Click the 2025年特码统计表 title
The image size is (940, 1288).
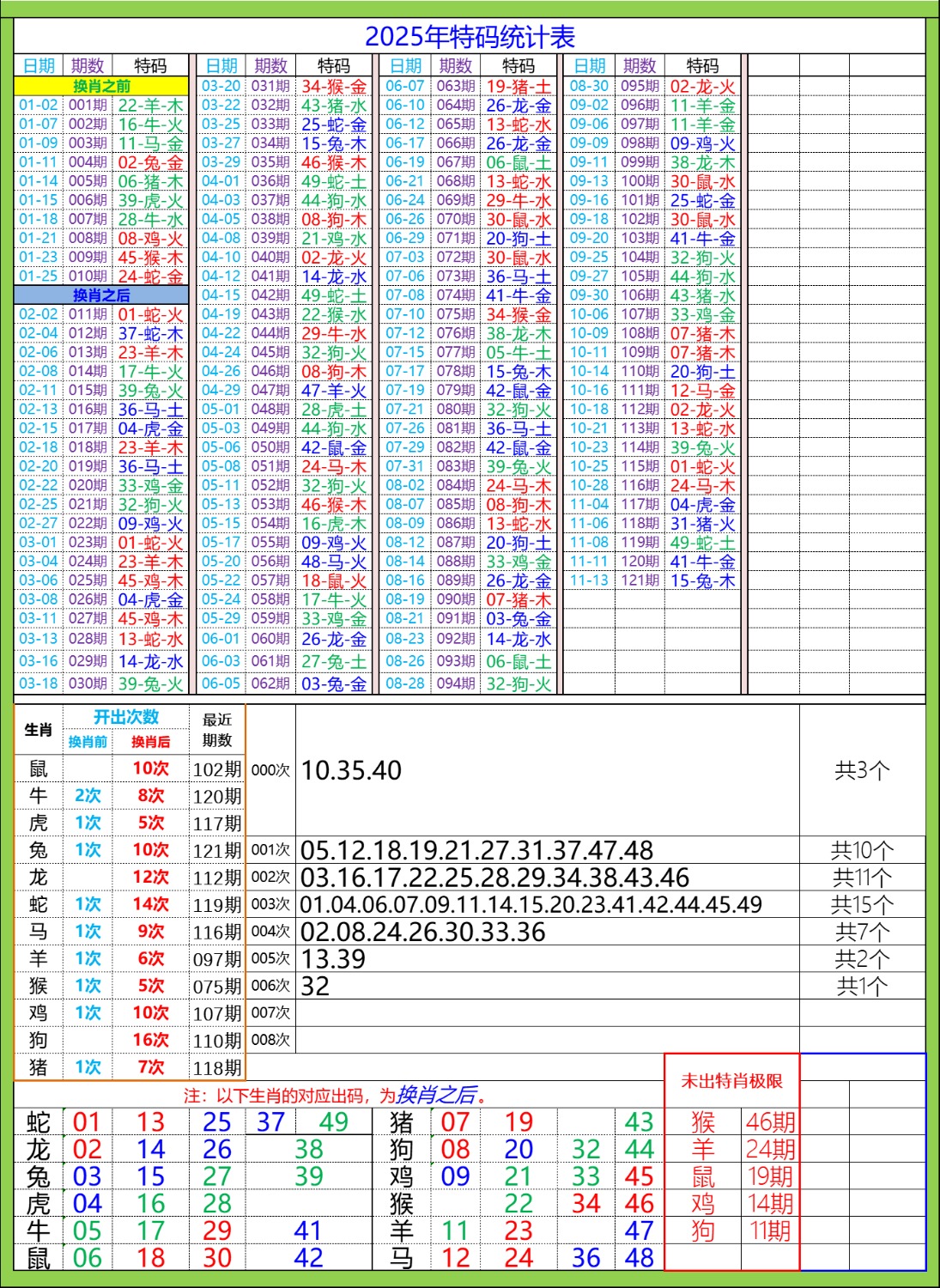tap(470, 36)
